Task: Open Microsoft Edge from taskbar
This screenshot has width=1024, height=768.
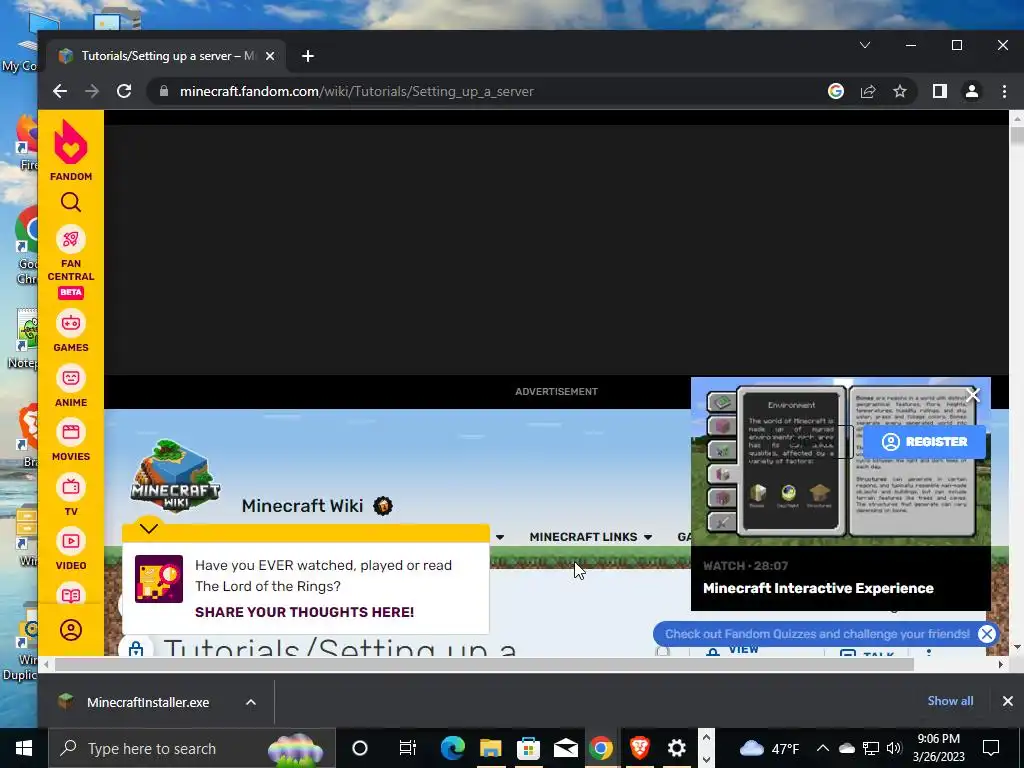Action: (x=453, y=748)
